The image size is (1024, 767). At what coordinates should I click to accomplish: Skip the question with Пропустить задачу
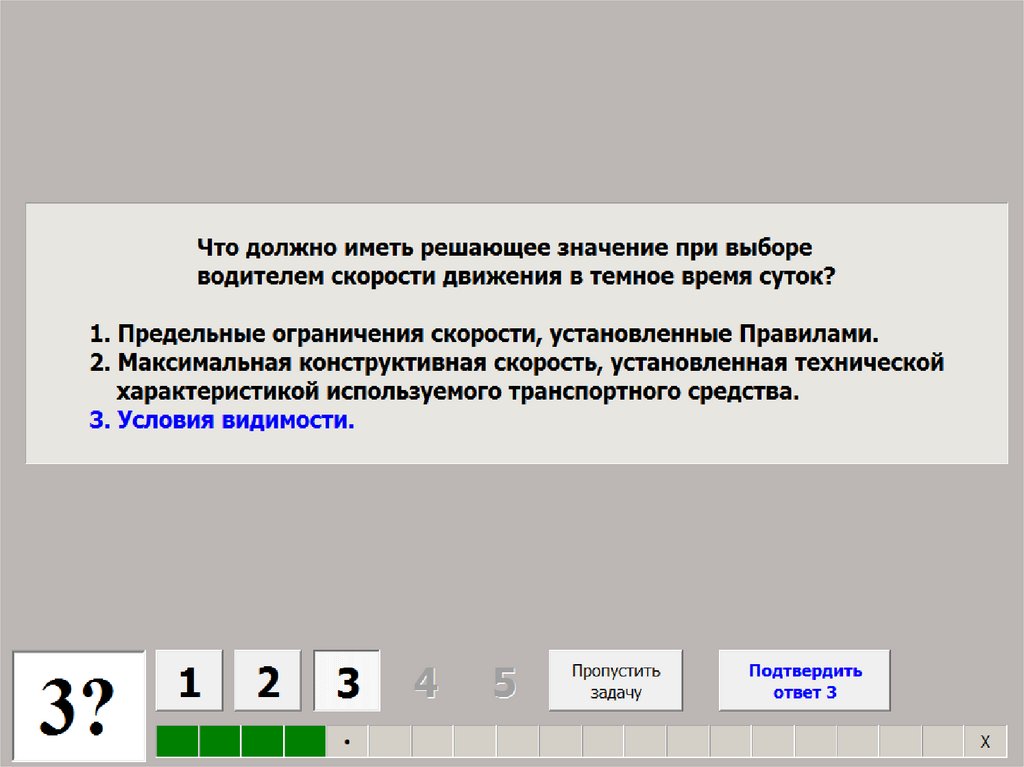[x=616, y=681]
